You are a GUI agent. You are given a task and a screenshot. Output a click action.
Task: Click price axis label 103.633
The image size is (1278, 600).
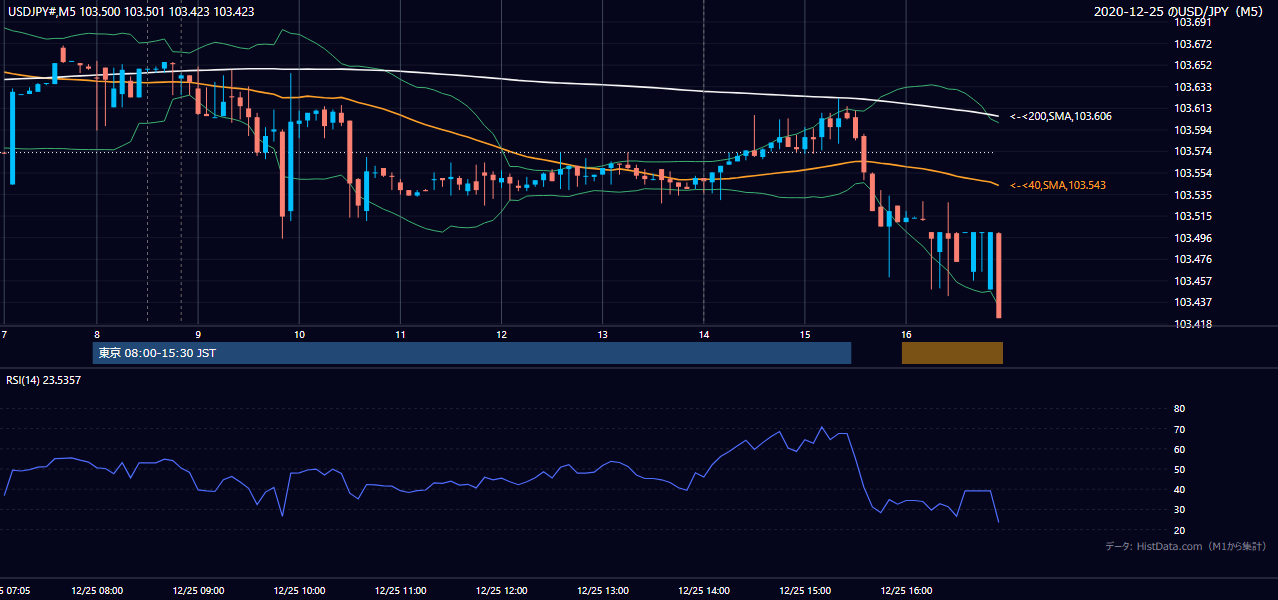[1193, 87]
